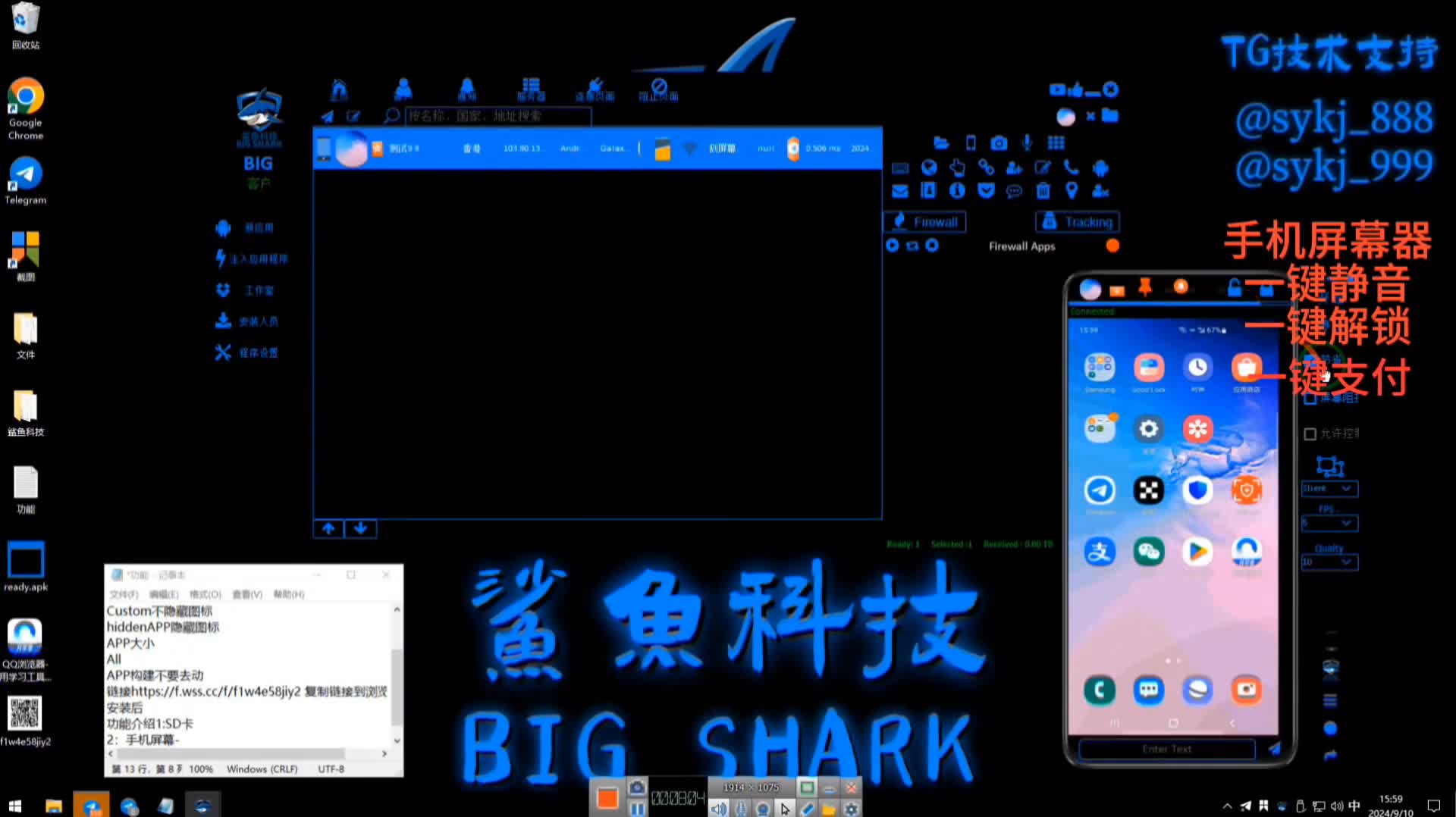Click the name/country/address search field
The image size is (1456, 817).
coord(498,116)
